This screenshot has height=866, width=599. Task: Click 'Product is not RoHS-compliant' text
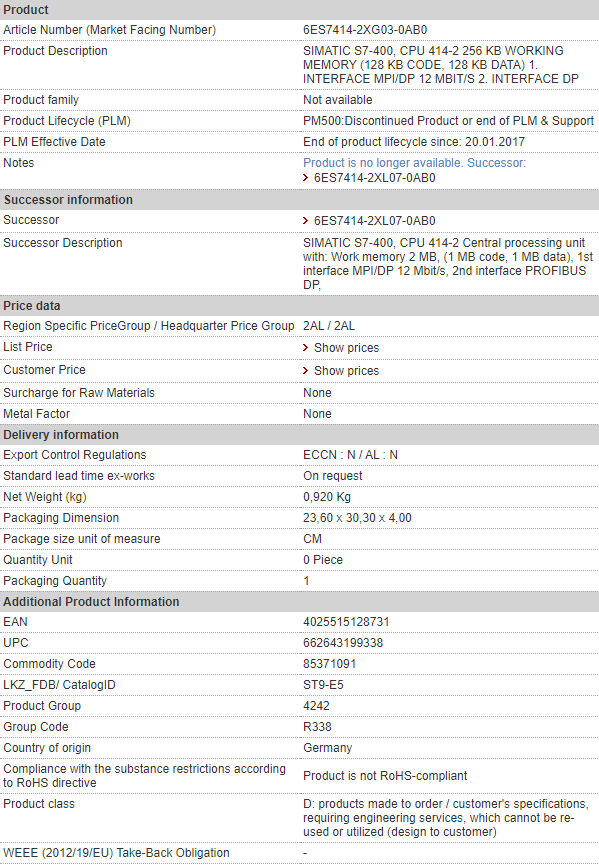coord(385,776)
